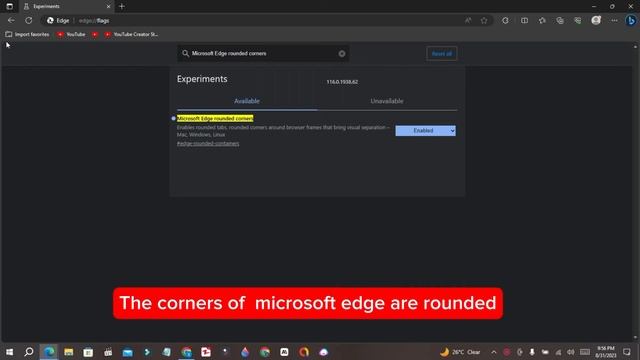Image resolution: width=640 pixels, height=360 pixels.
Task: Open the clock and date display
Action: [606, 352]
